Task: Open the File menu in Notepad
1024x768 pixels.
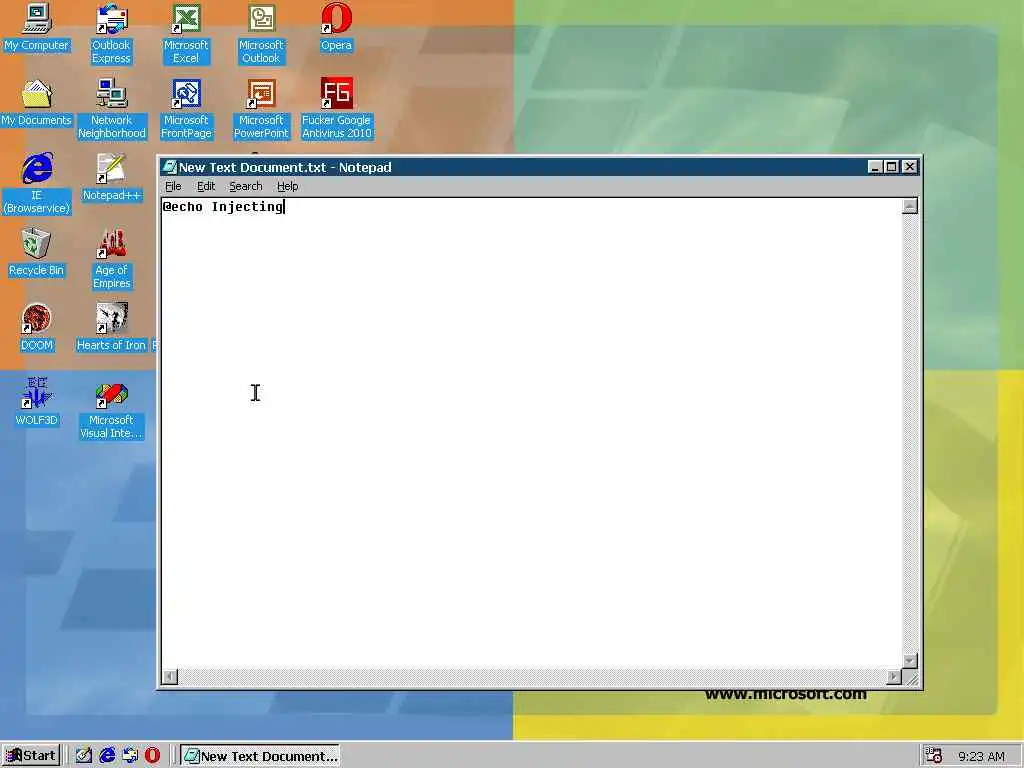Action: coord(173,186)
